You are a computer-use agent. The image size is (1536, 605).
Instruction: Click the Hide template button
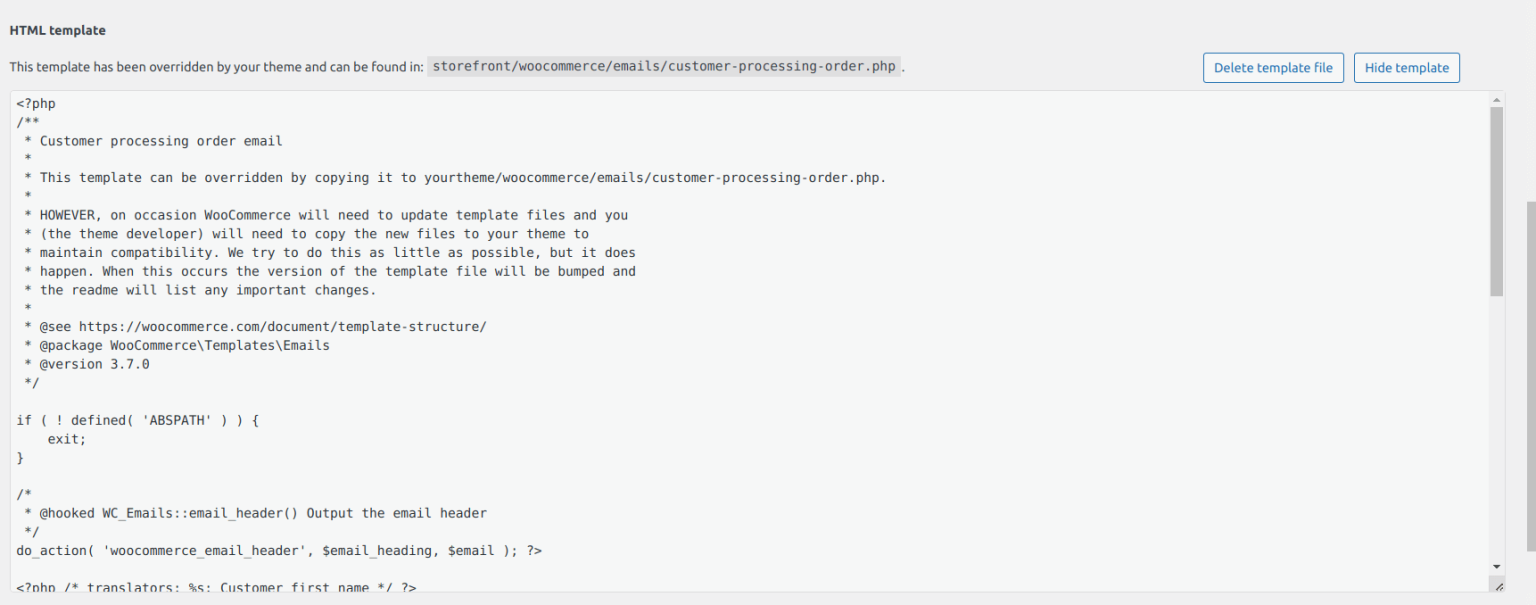point(1406,67)
